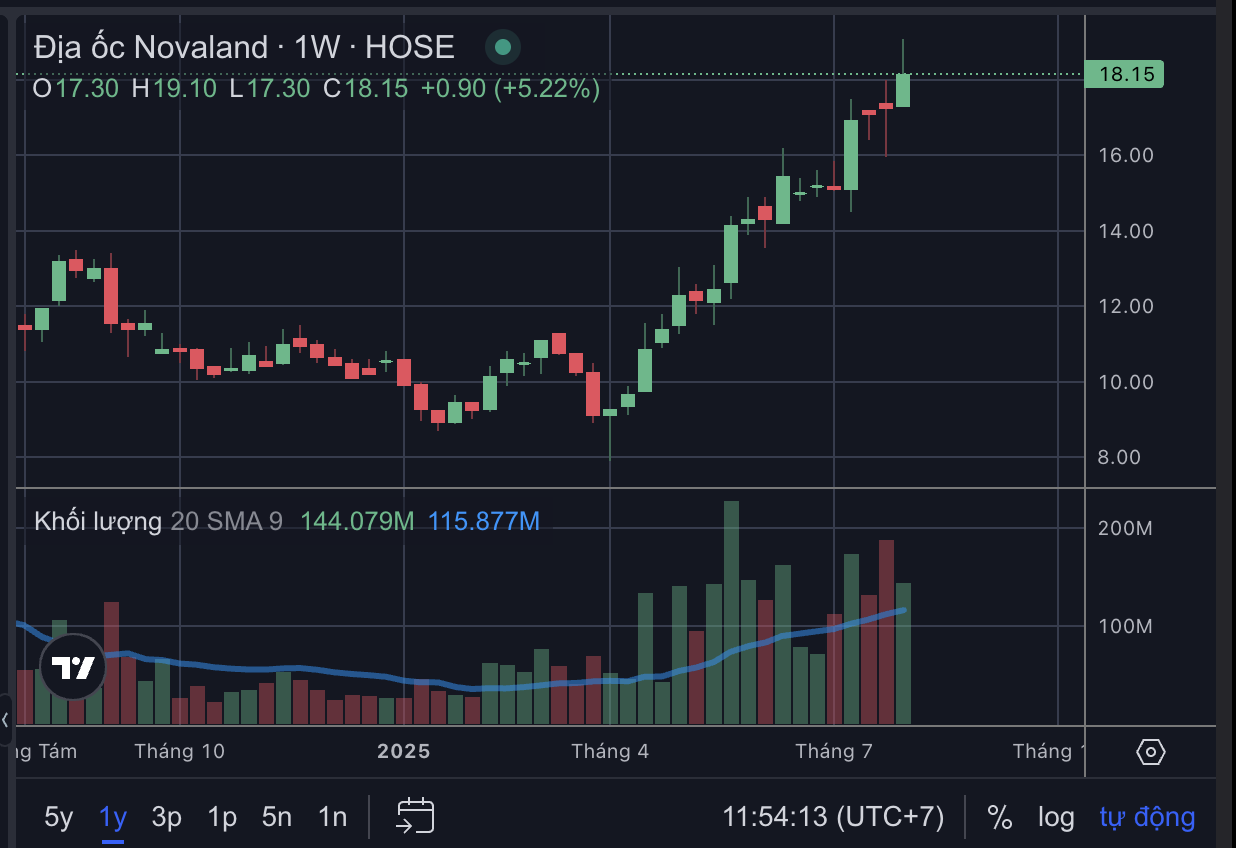Select the 5y time range
1236x848 pixels.
click(x=59, y=817)
